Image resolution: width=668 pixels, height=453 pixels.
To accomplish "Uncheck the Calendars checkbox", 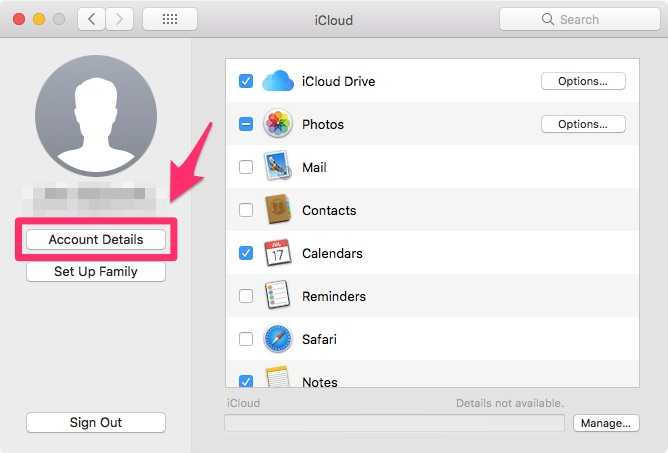I will (246, 253).
